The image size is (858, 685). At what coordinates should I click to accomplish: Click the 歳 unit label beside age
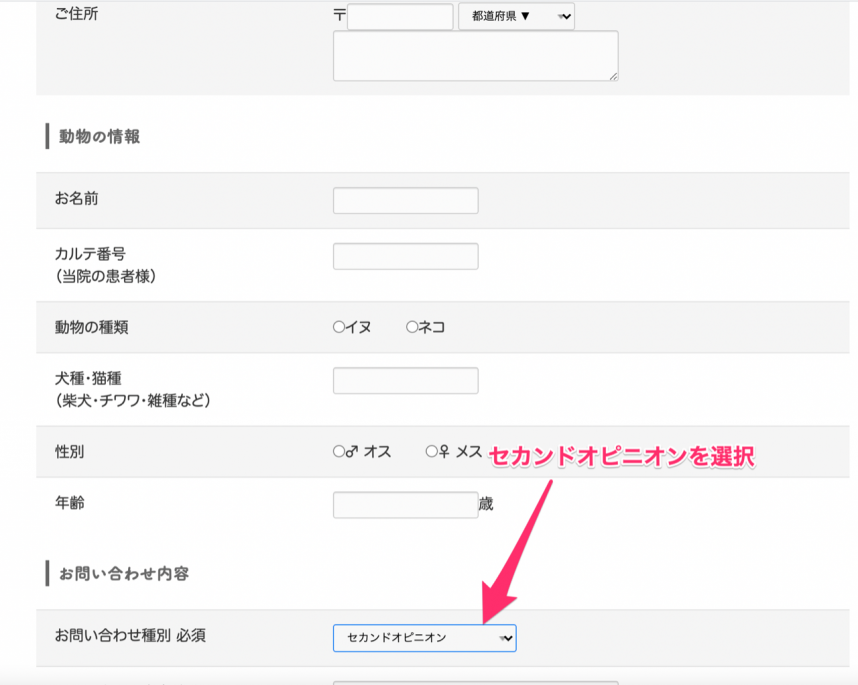point(486,504)
